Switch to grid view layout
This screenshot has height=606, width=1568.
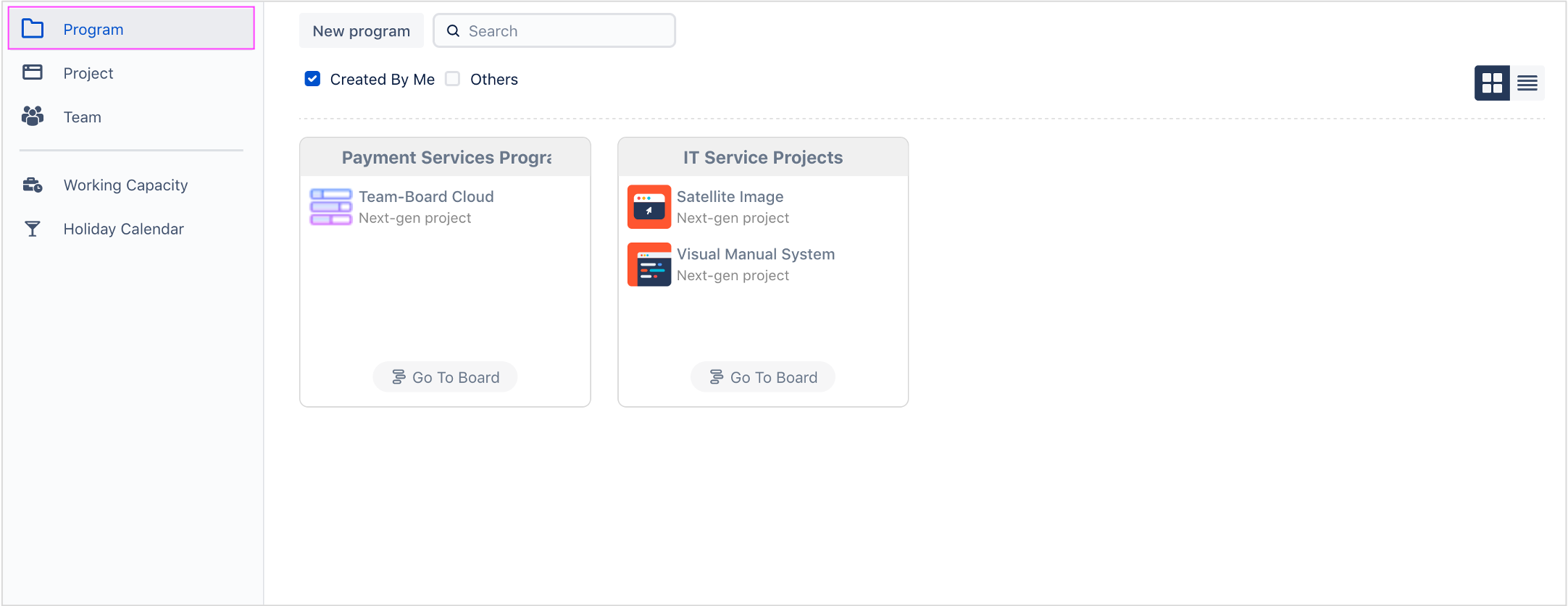click(x=1492, y=83)
